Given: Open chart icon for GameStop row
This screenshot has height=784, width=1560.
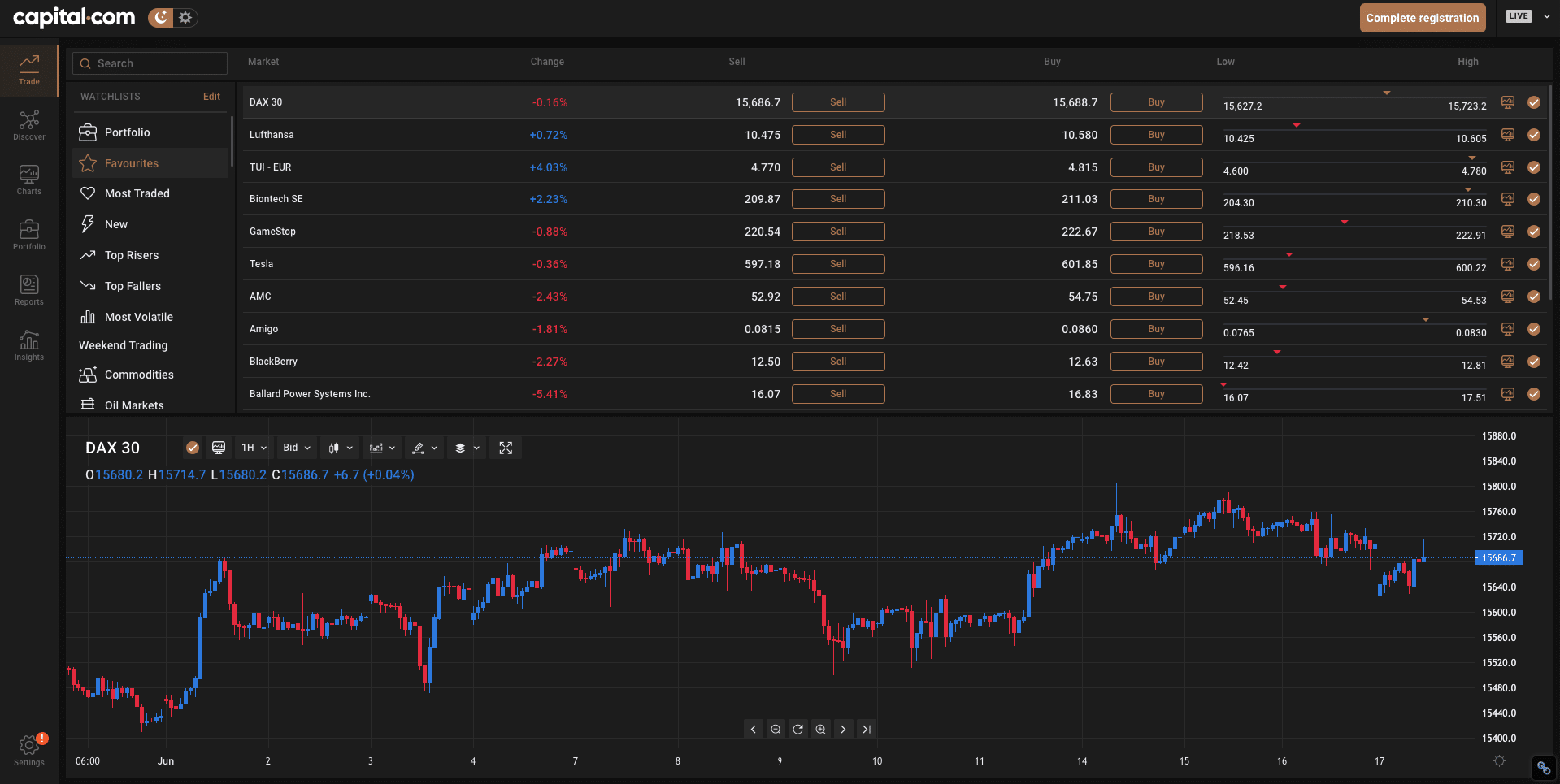Looking at the screenshot, I should [1508, 232].
